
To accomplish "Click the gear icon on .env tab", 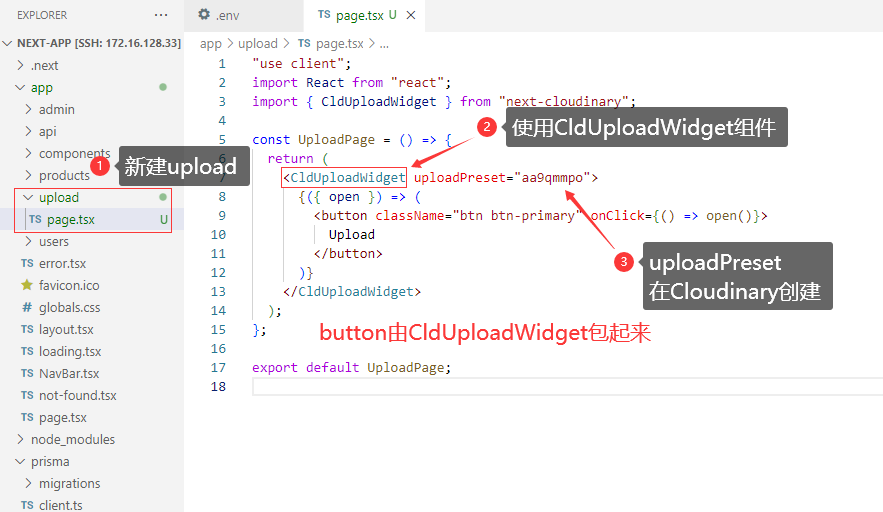I will (204, 15).
